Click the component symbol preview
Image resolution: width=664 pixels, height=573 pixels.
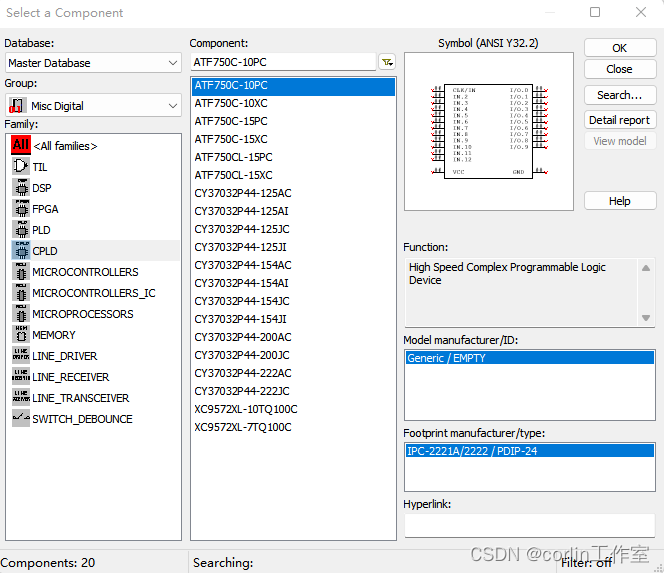[x=489, y=131]
